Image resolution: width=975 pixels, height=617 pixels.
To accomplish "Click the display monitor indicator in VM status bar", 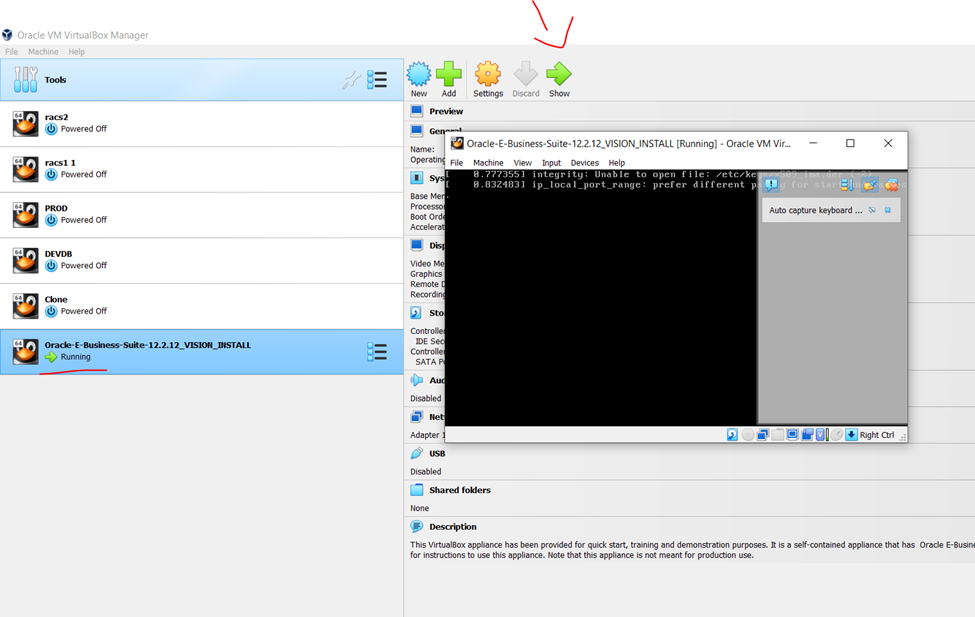I will 792,435.
